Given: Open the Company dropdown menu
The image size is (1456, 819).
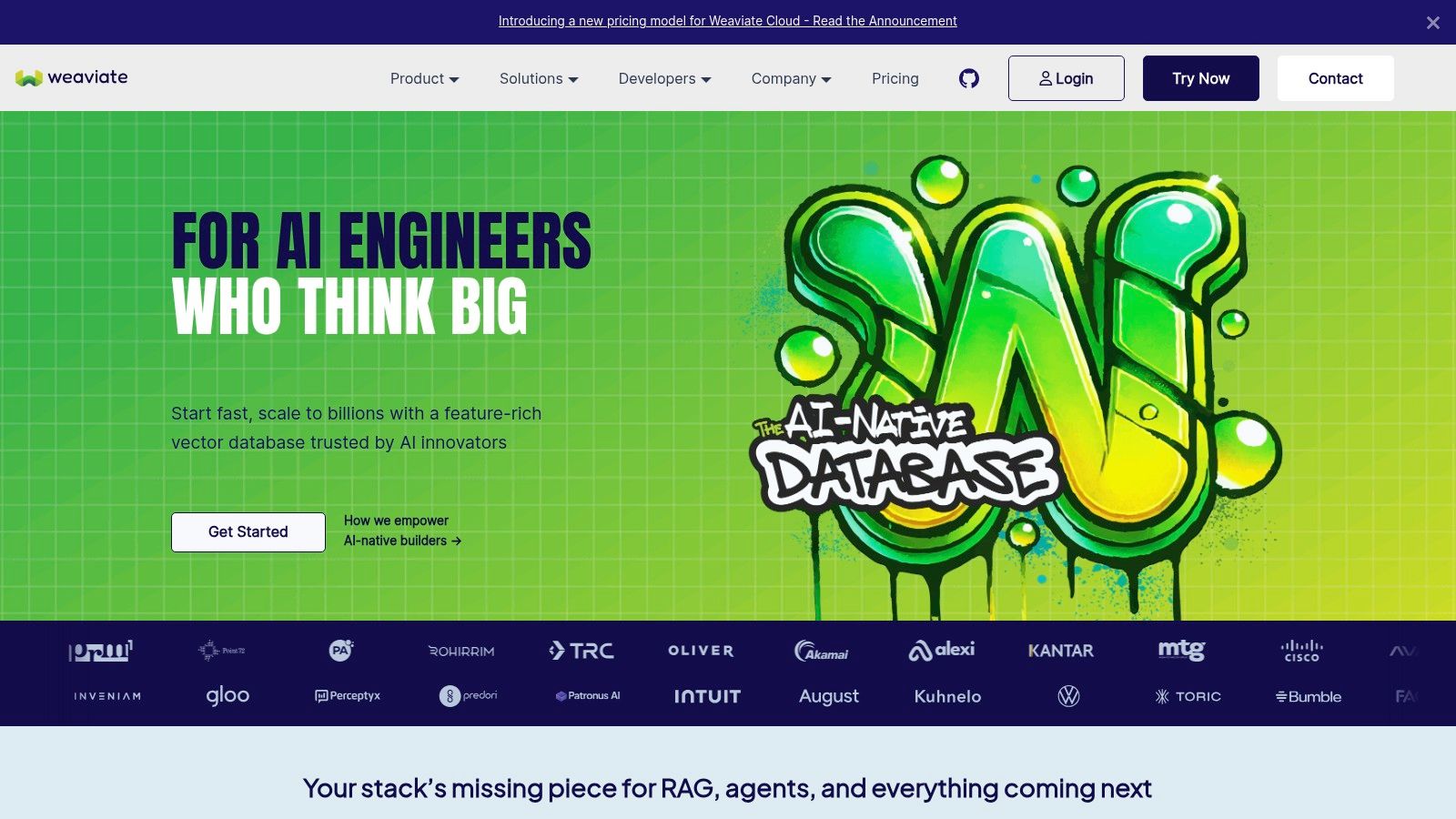Looking at the screenshot, I should point(791,79).
